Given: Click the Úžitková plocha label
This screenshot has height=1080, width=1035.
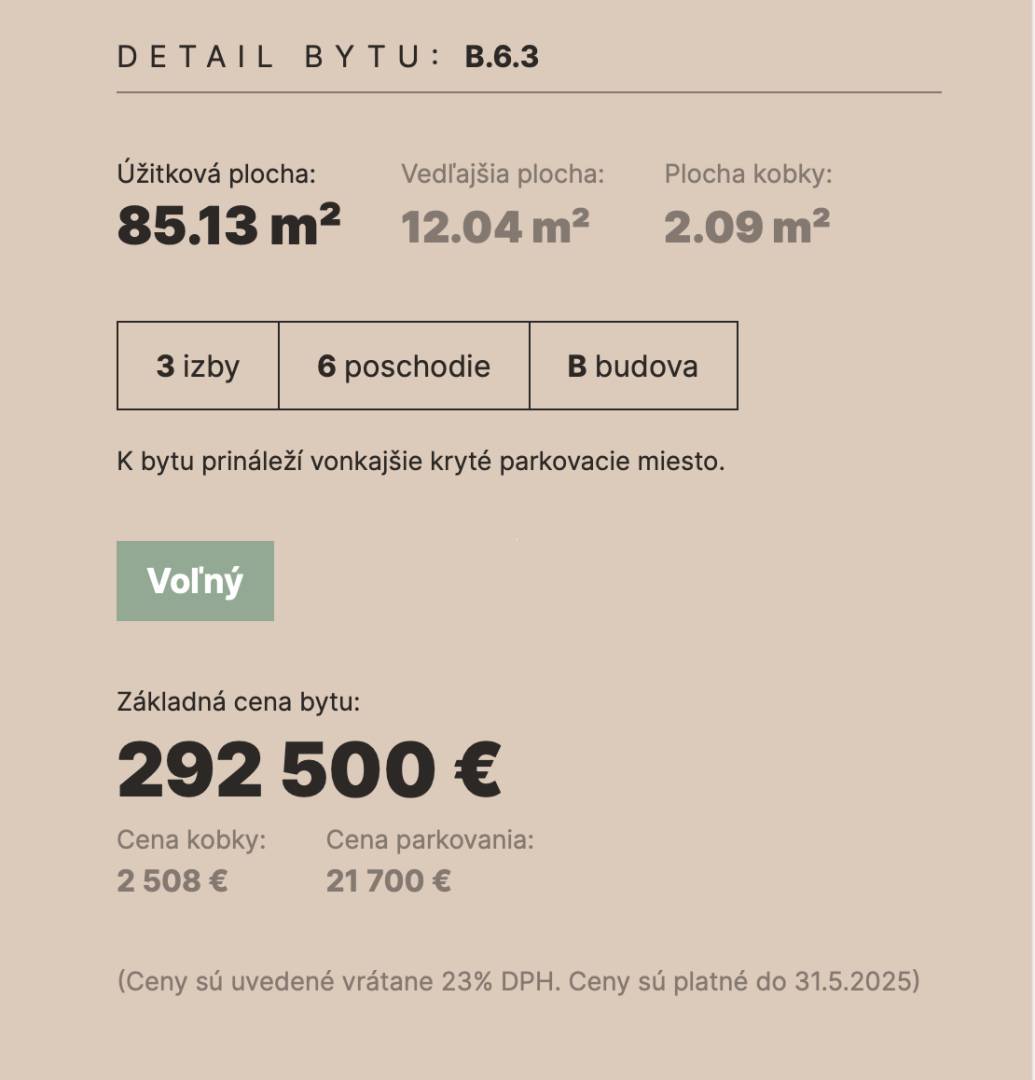Looking at the screenshot, I should pyautogui.click(x=216, y=174).
